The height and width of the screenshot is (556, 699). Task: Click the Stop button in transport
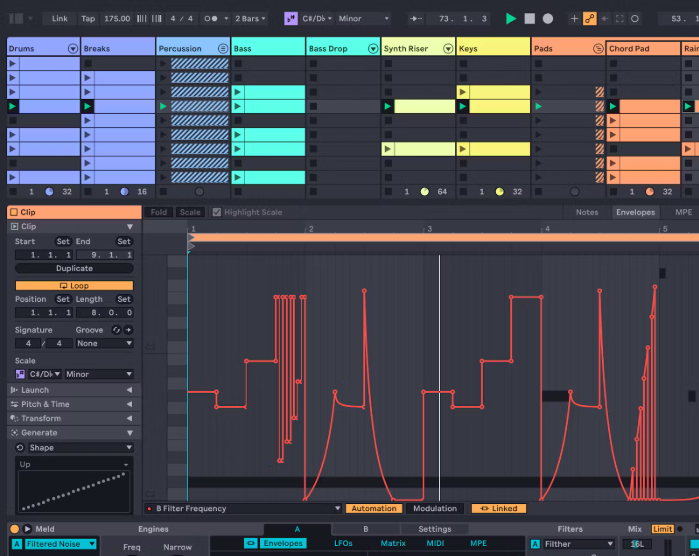point(529,18)
